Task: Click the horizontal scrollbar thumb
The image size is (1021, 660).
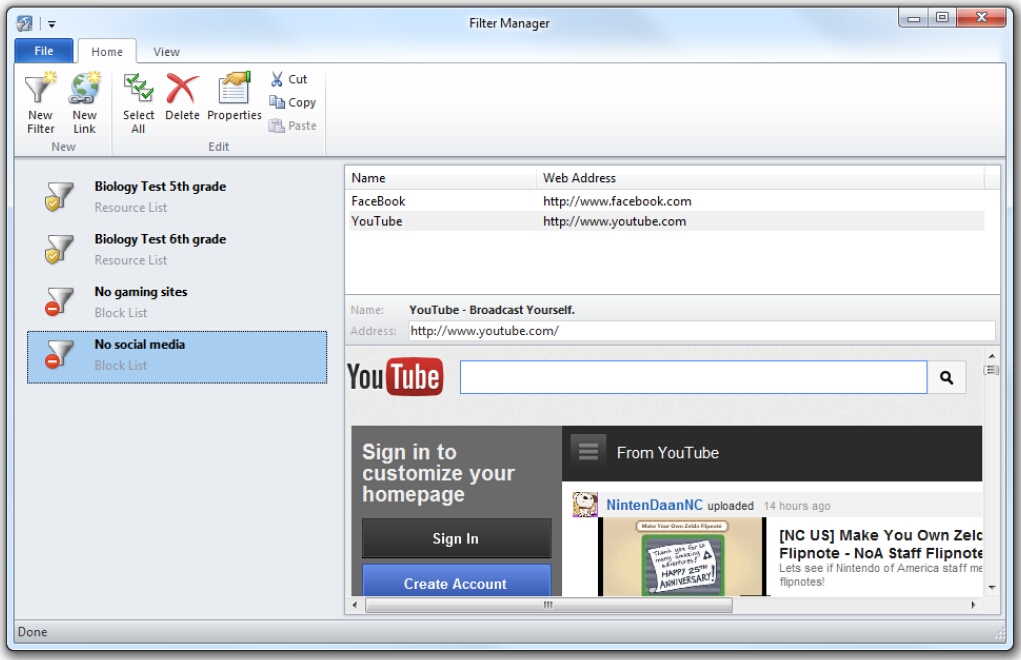Action: (549, 605)
